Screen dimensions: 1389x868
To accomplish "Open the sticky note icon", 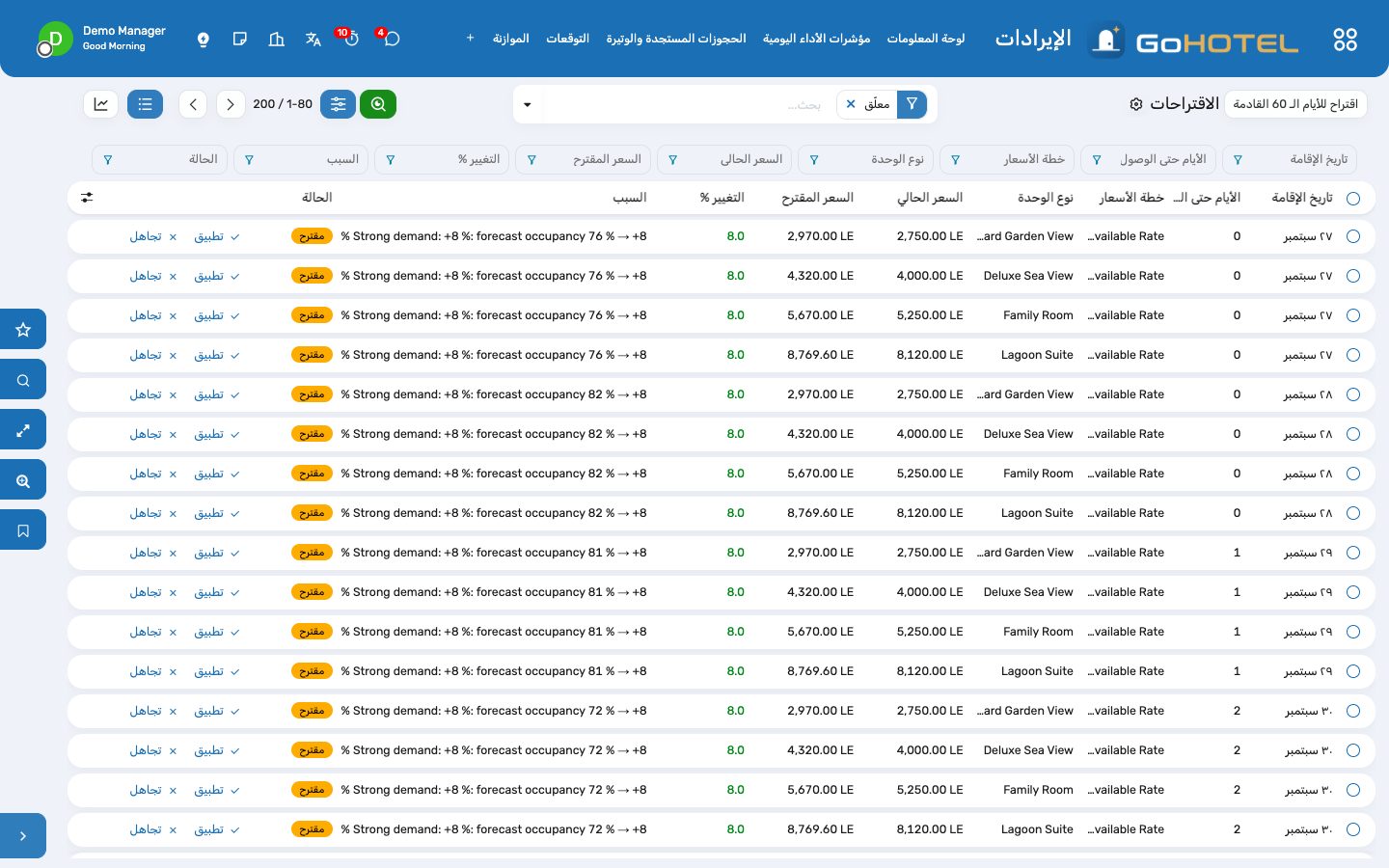I will pyautogui.click(x=240, y=40).
